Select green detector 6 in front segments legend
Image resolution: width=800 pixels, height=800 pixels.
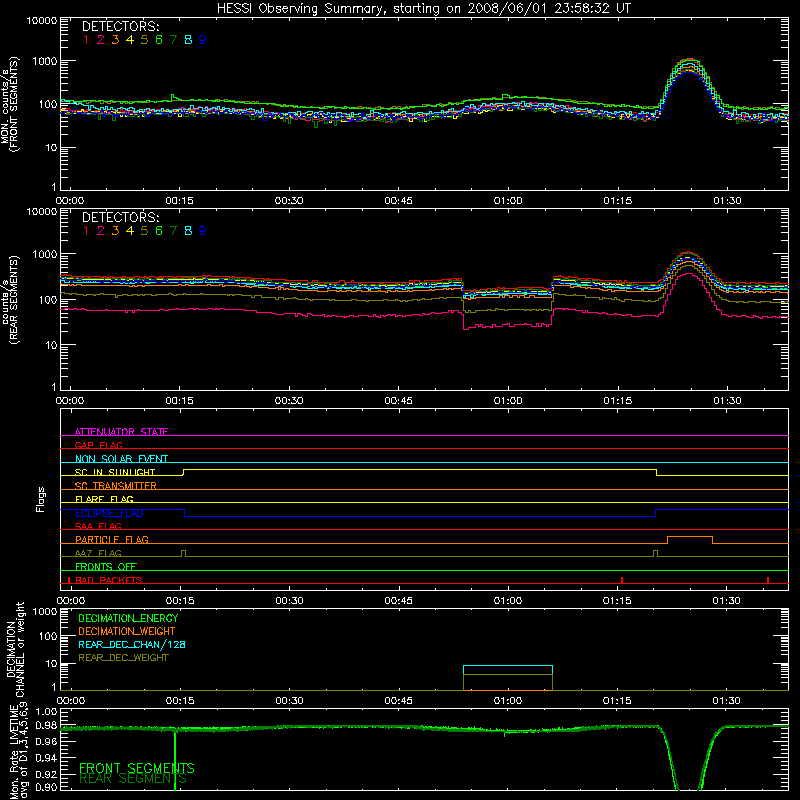[159, 40]
